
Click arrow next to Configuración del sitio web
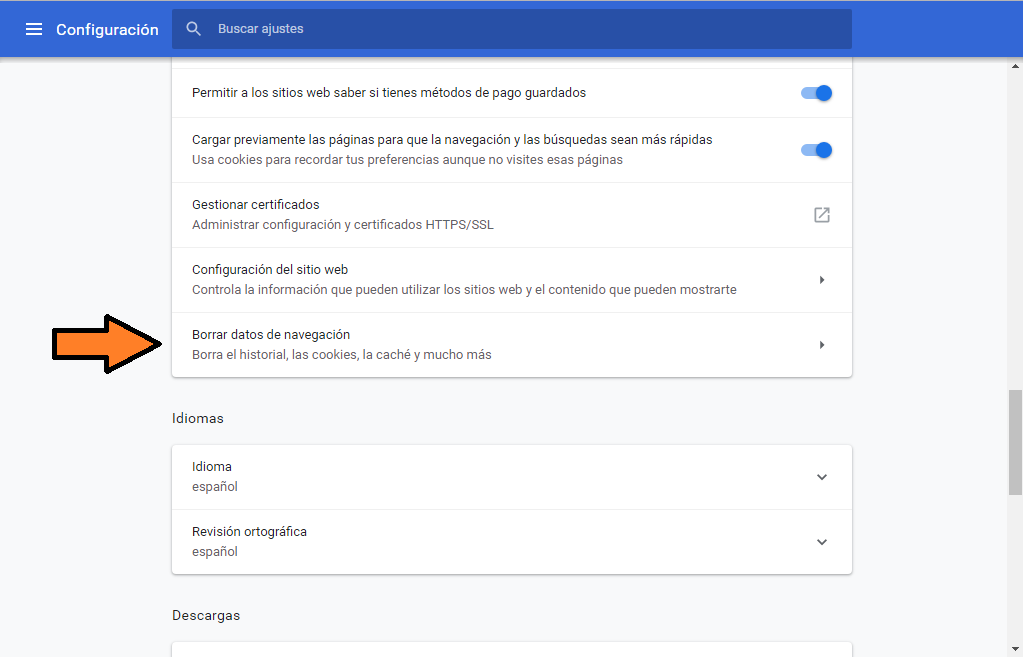coord(822,280)
